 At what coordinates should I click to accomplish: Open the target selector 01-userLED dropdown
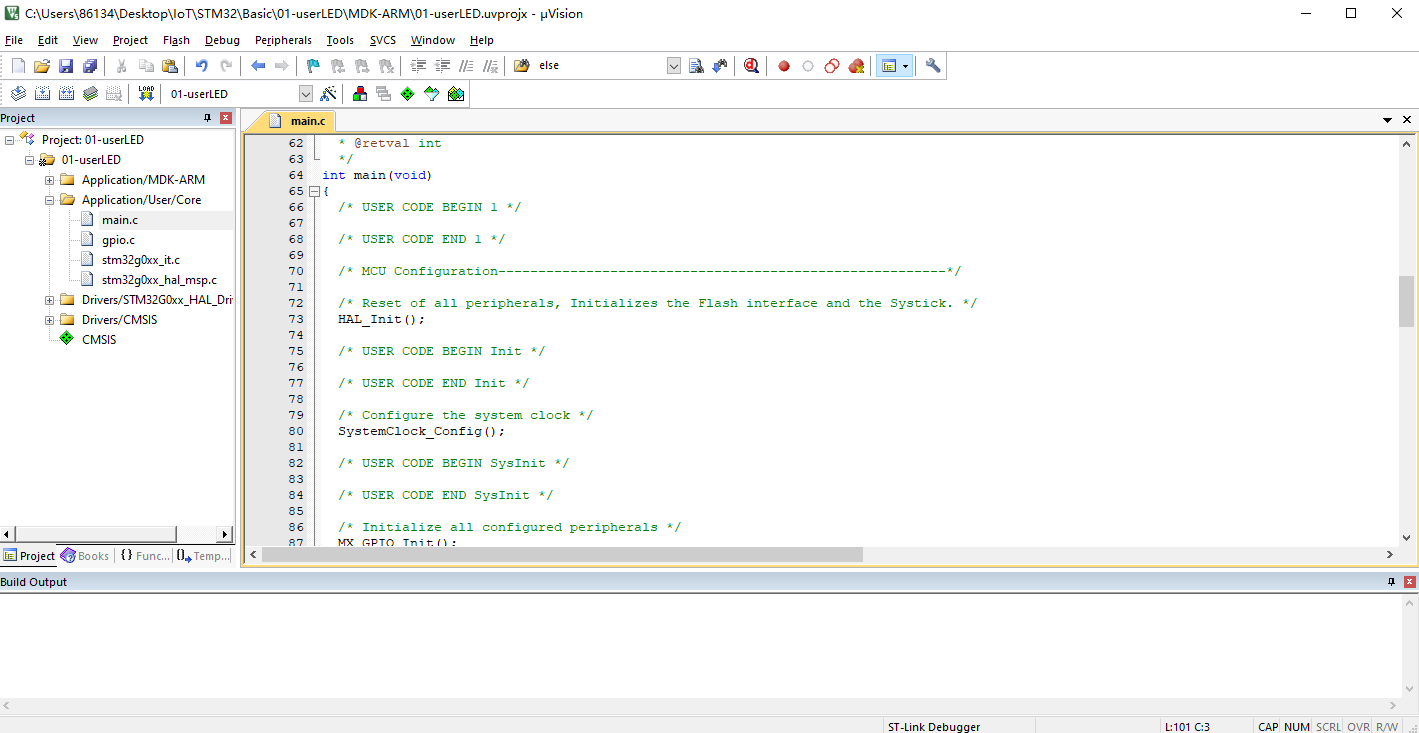click(x=306, y=94)
